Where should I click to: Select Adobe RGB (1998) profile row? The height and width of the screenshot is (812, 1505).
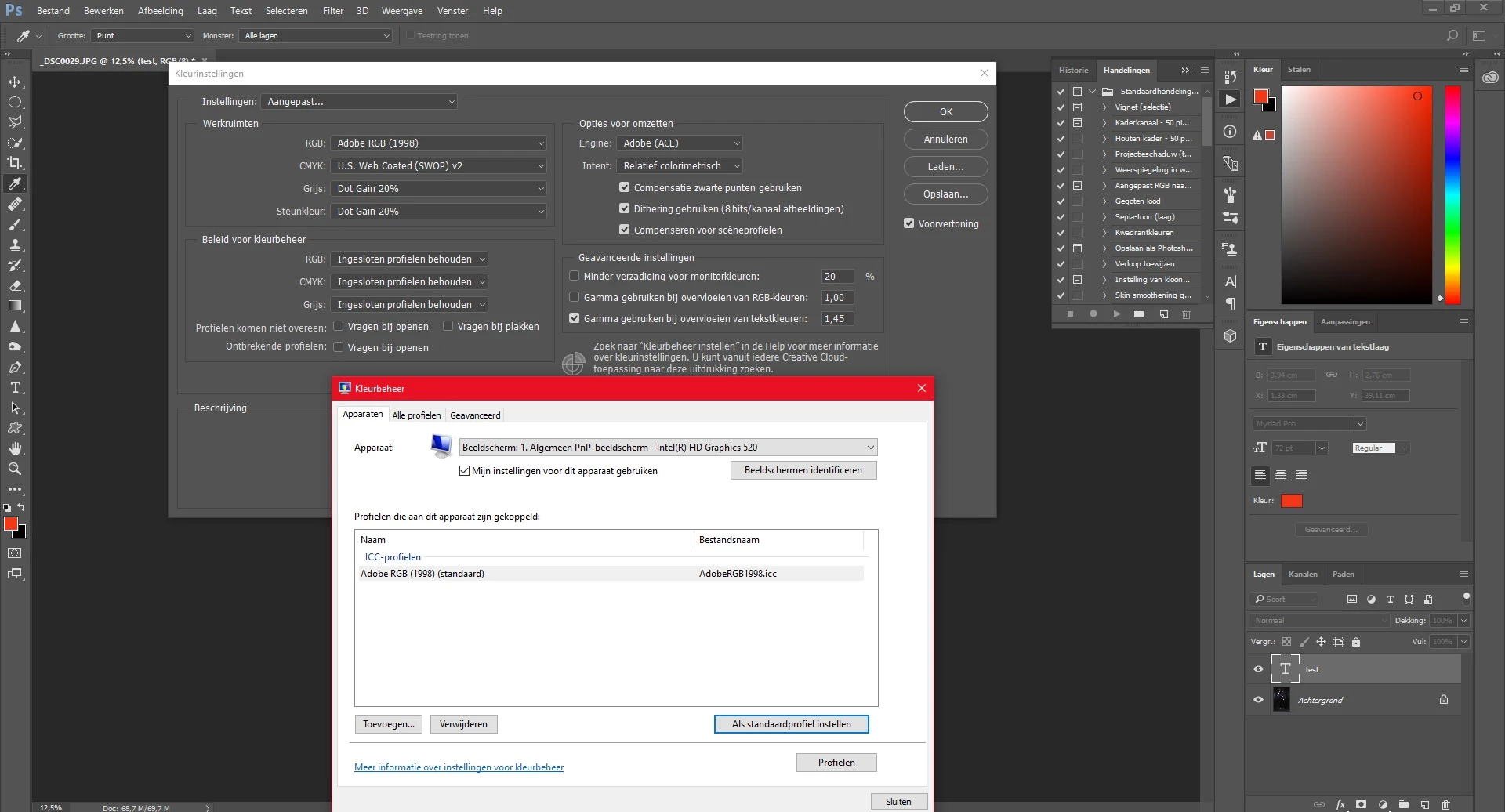click(610, 574)
